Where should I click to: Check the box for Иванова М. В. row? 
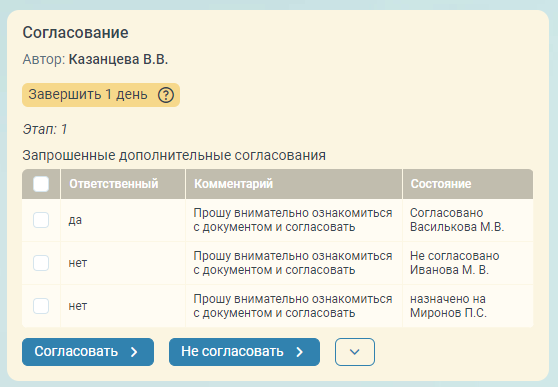(x=41, y=263)
